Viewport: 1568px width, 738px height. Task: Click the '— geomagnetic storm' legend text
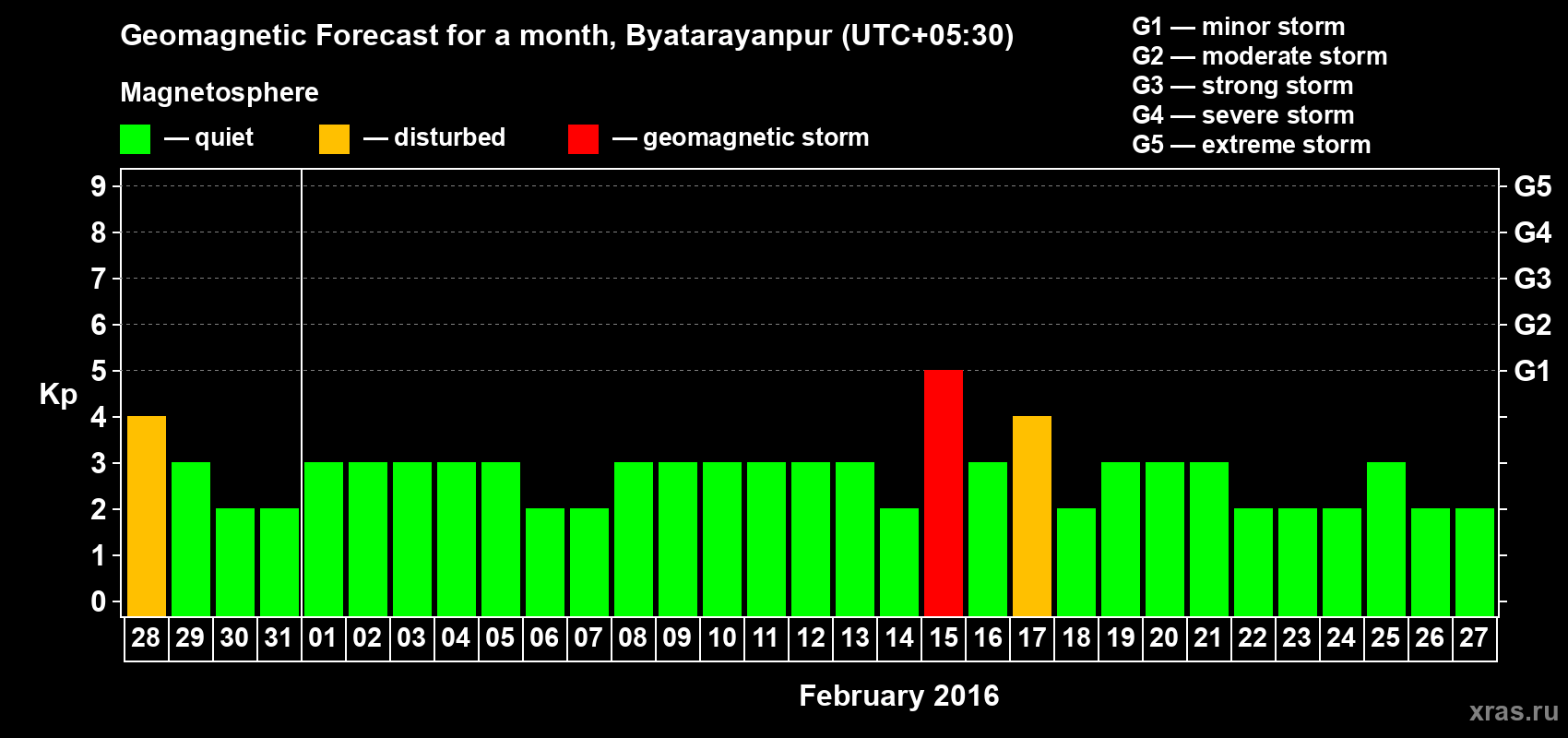(x=741, y=138)
